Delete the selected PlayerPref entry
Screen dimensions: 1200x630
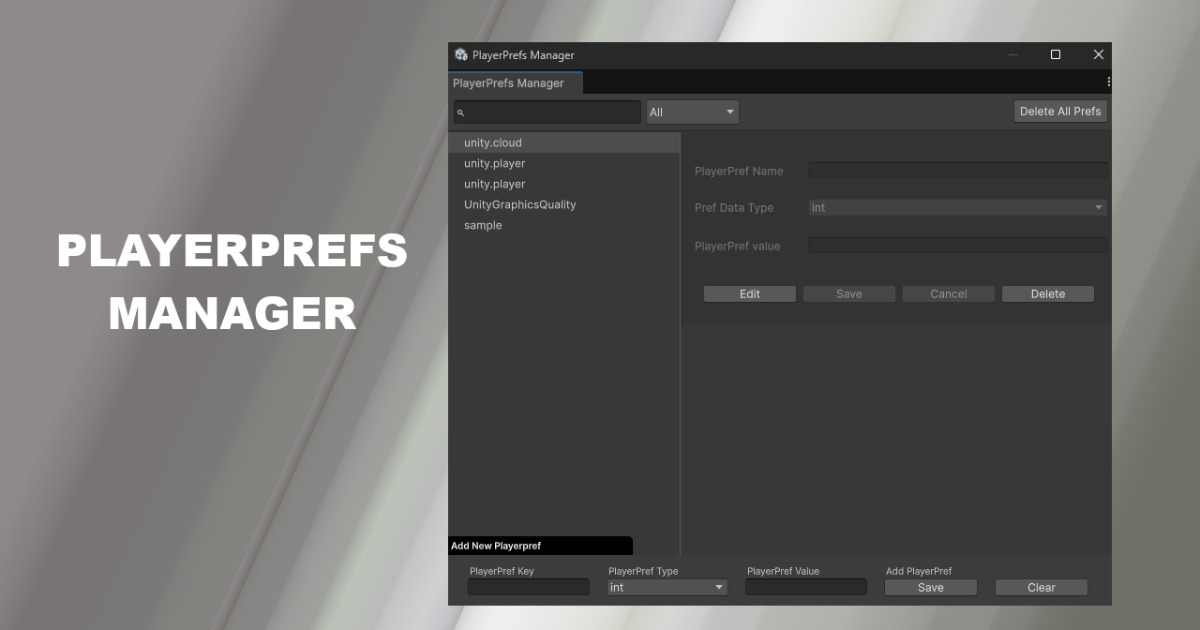pos(1047,293)
